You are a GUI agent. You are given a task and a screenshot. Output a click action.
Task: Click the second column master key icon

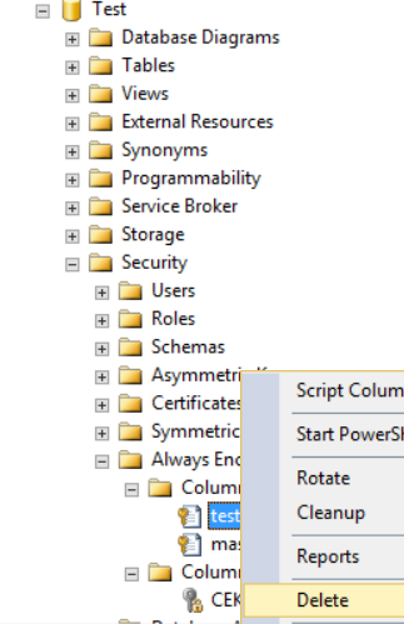[x=189, y=544]
